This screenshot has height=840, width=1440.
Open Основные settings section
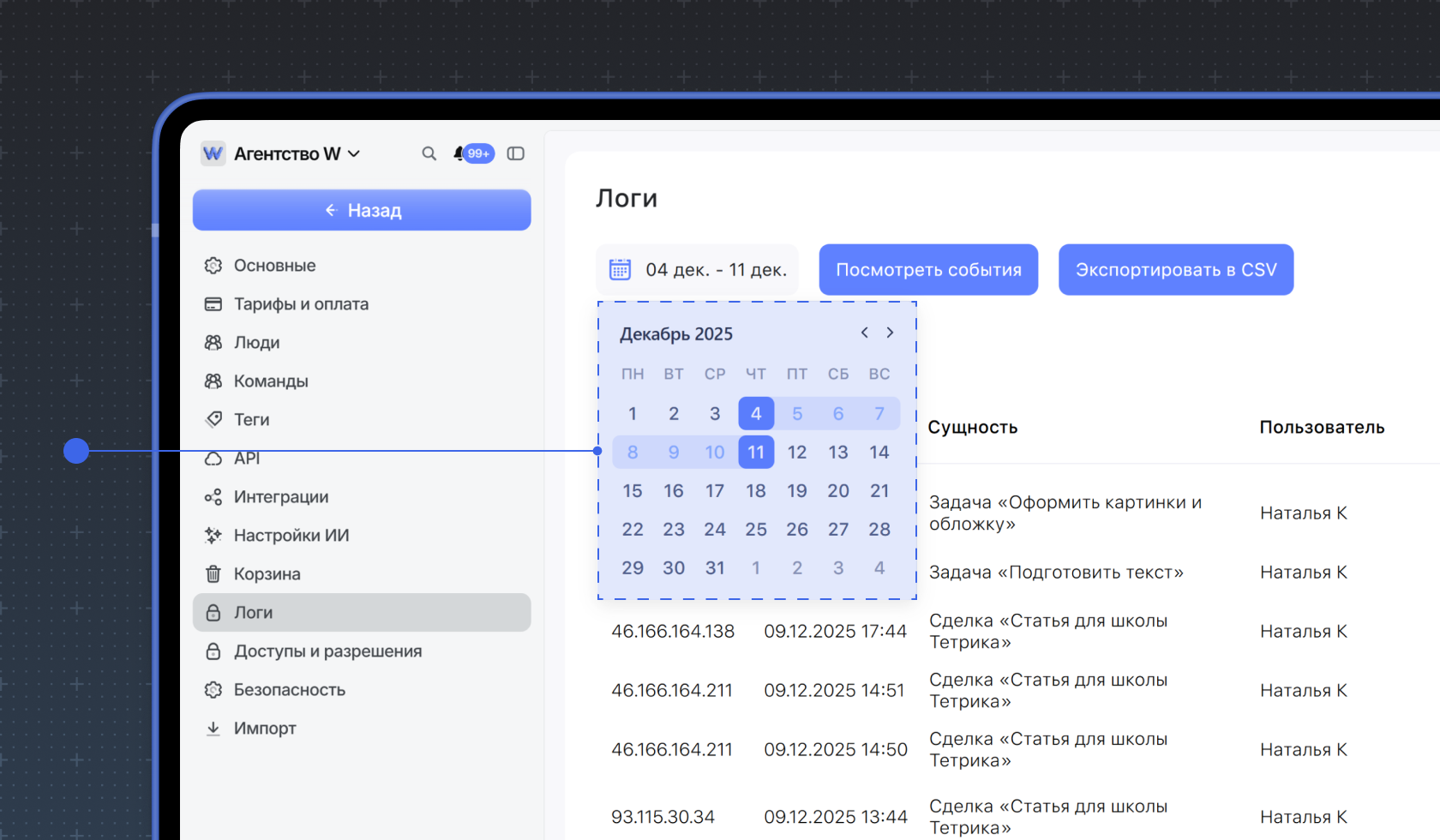274,266
